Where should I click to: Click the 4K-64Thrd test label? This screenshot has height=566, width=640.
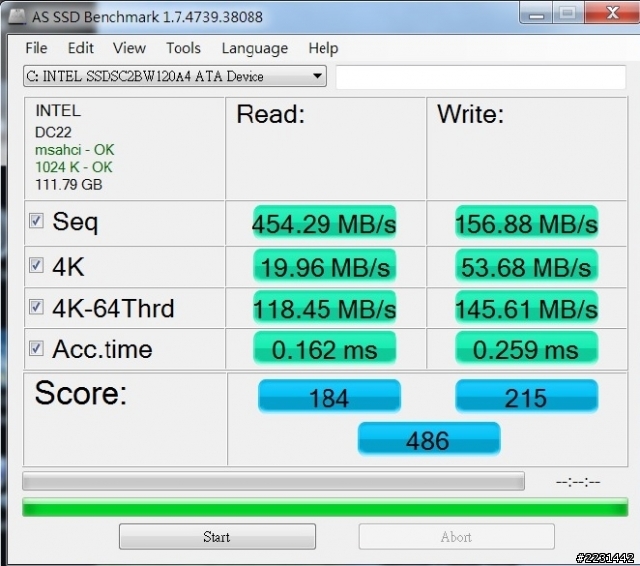coord(113,308)
